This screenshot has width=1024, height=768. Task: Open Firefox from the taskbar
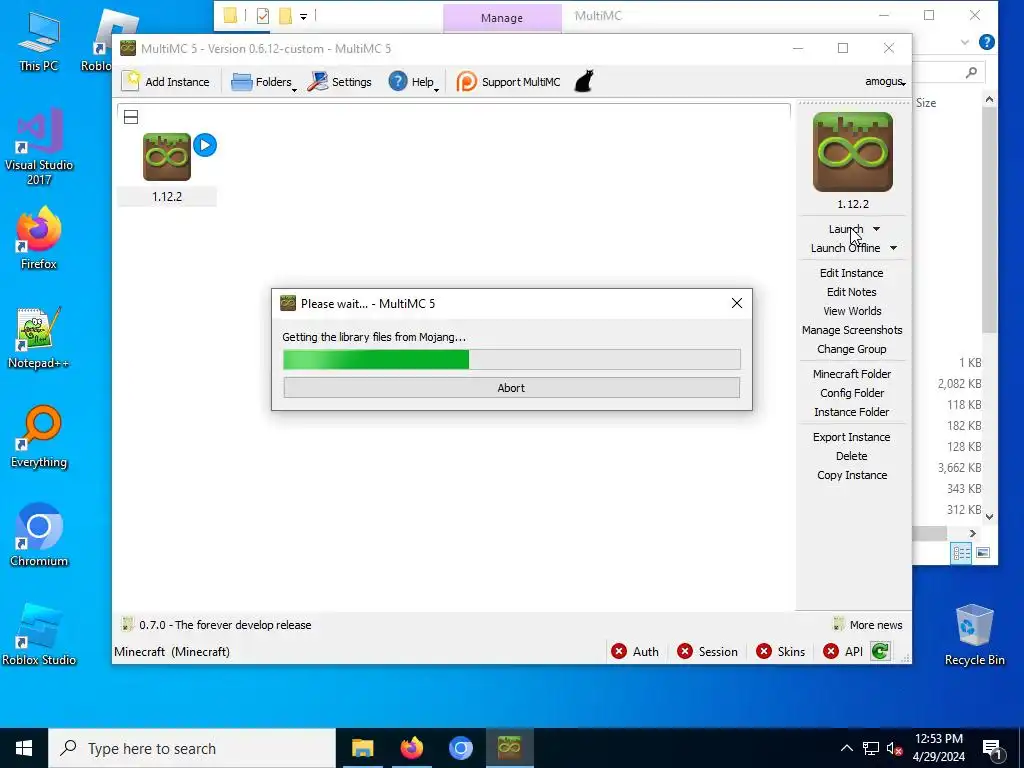[411, 748]
